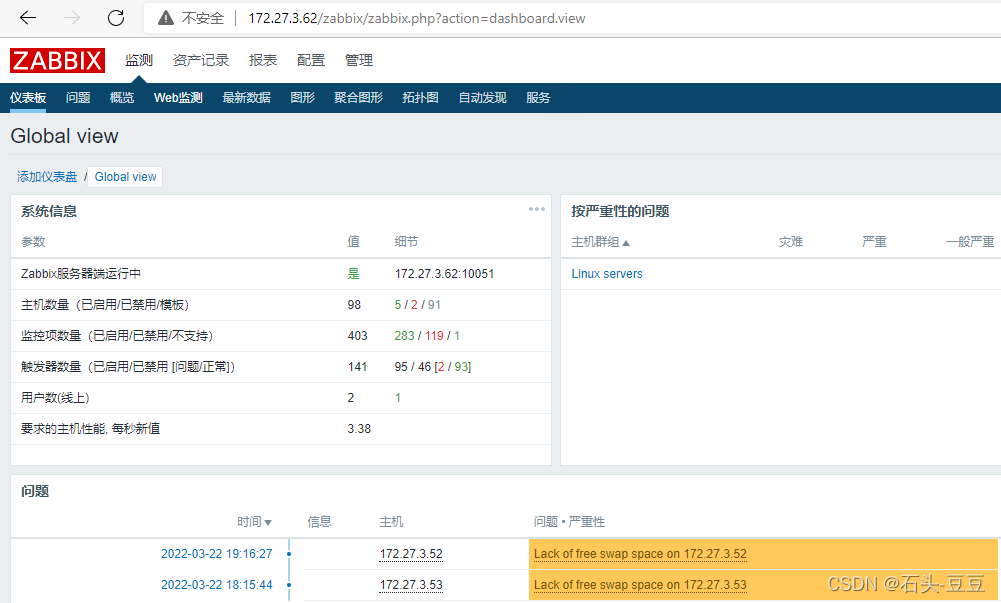Sort problems by 时间 column arrow
The width and height of the screenshot is (1001, 603).
click(x=268, y=522)
